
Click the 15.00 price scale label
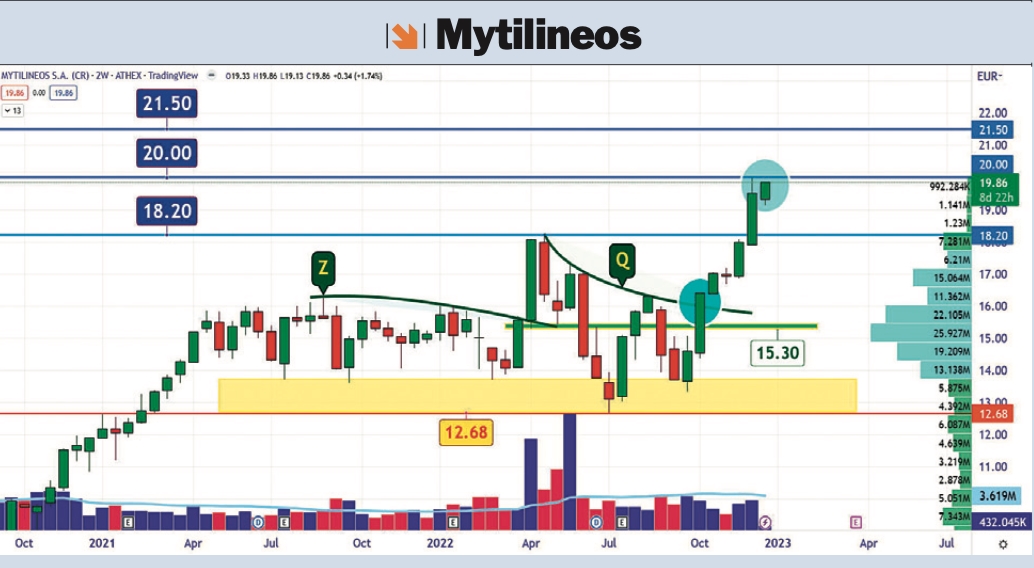pyautogui.click(x=992, y=338)
